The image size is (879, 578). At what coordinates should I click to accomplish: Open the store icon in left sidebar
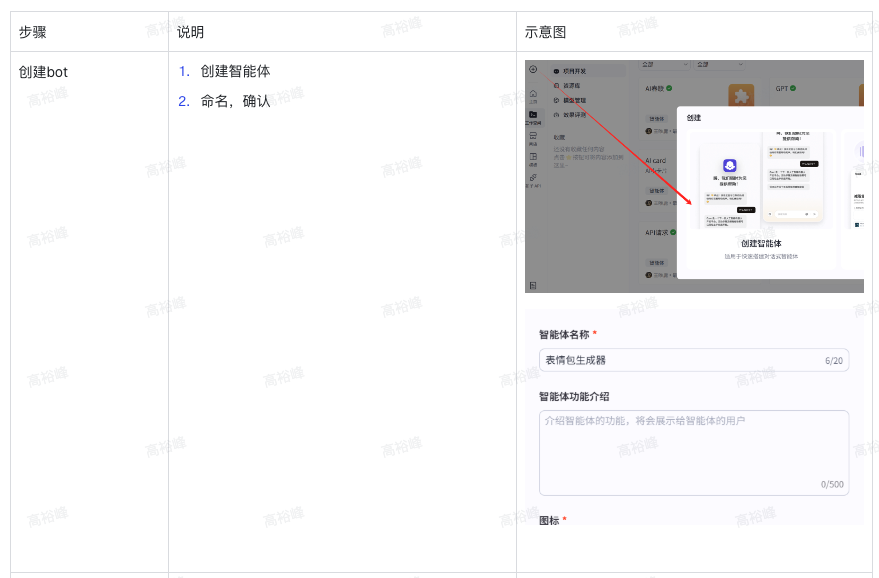533,136
